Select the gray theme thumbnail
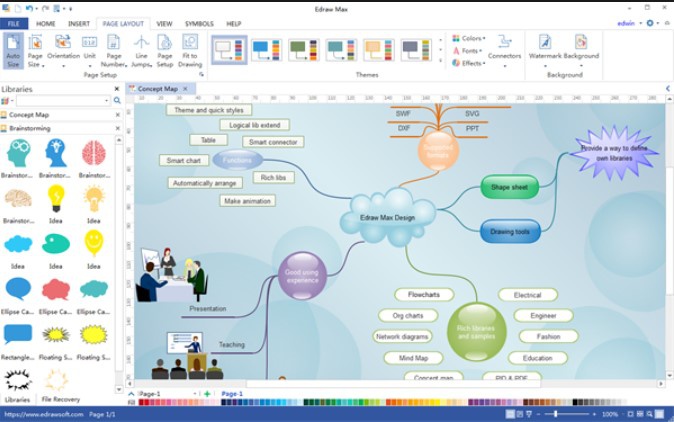The height and width of the screenshot is (422, 674). [x=416, y=50]
